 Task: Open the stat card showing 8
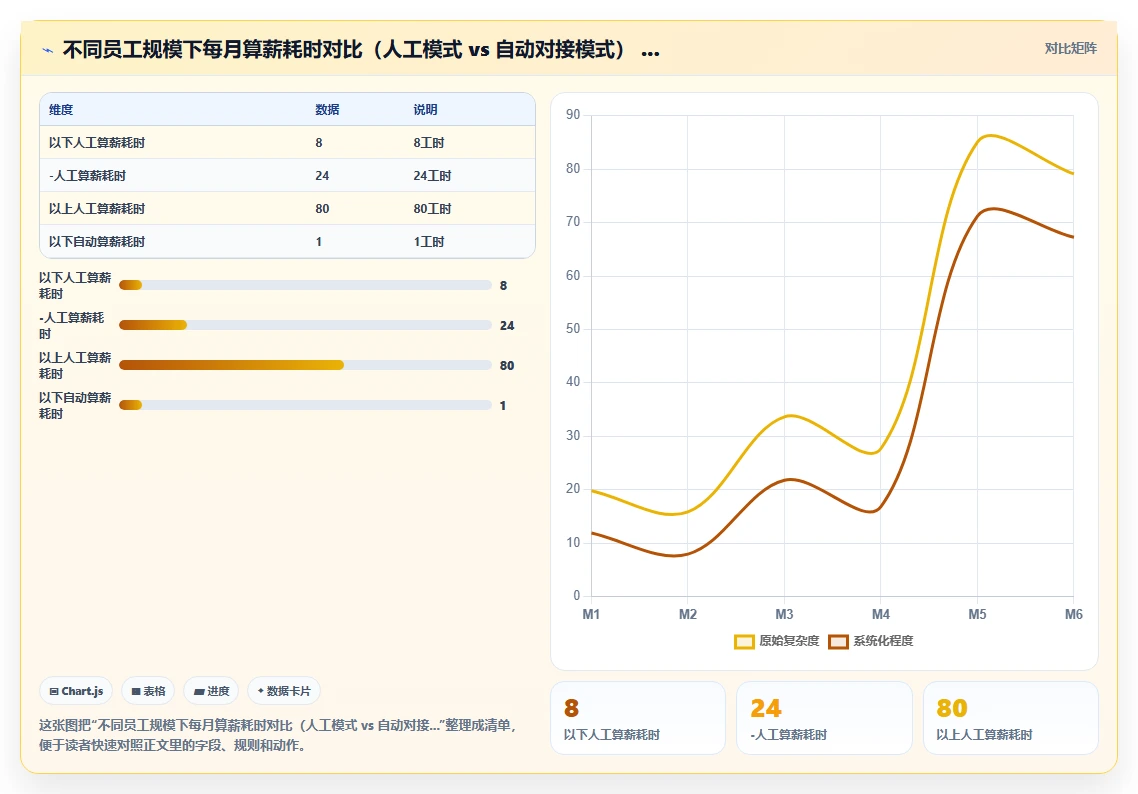tap(638, 718)
